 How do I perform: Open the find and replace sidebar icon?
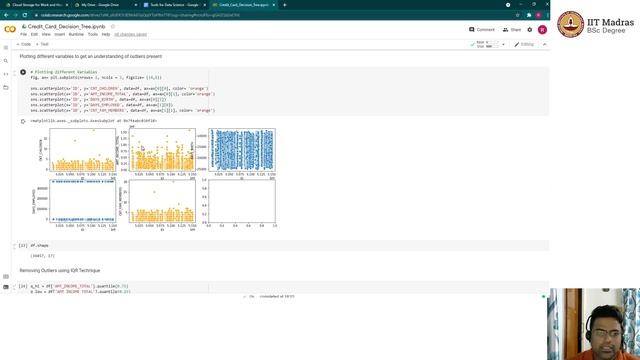6,61
